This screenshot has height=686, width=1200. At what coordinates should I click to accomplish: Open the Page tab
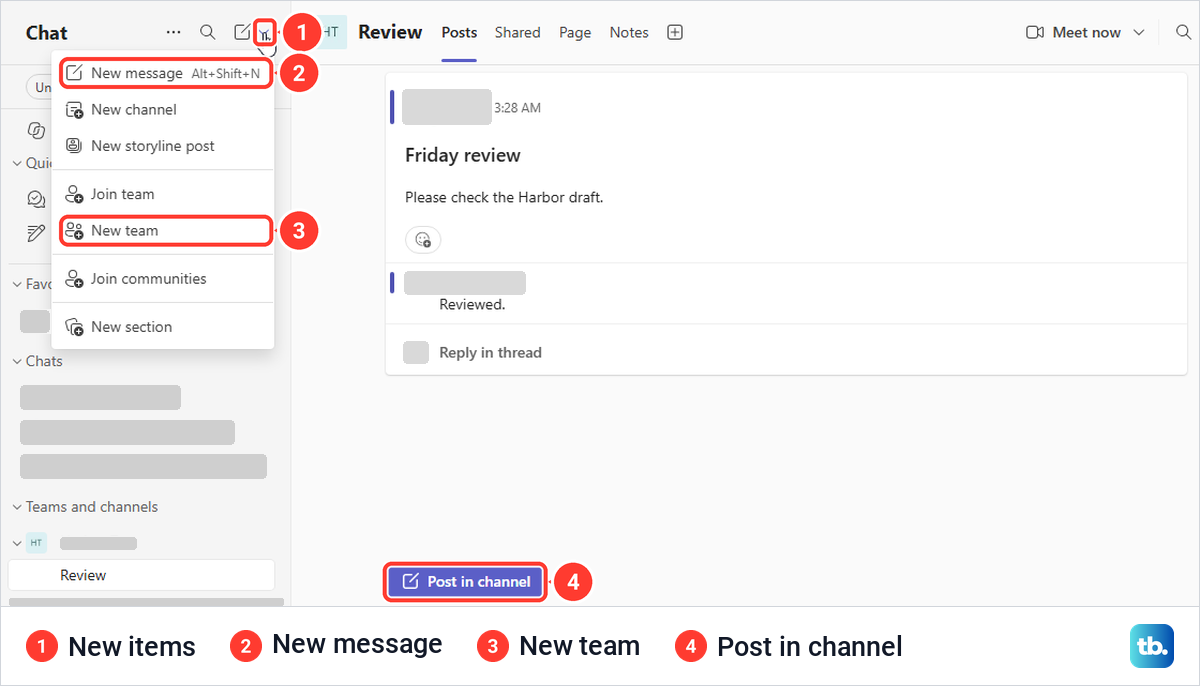click(x=575, y=32)
